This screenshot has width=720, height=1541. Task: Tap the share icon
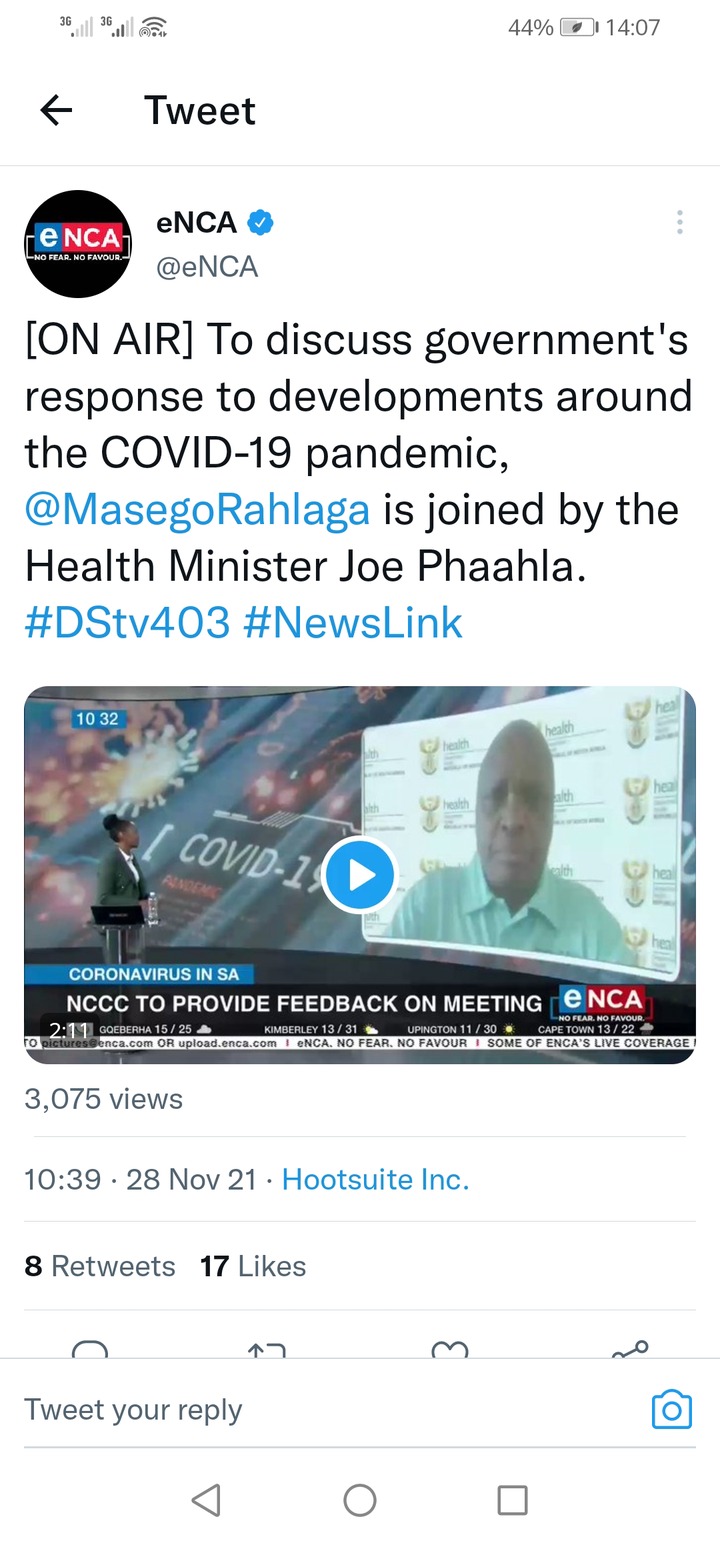(630, 1348)
